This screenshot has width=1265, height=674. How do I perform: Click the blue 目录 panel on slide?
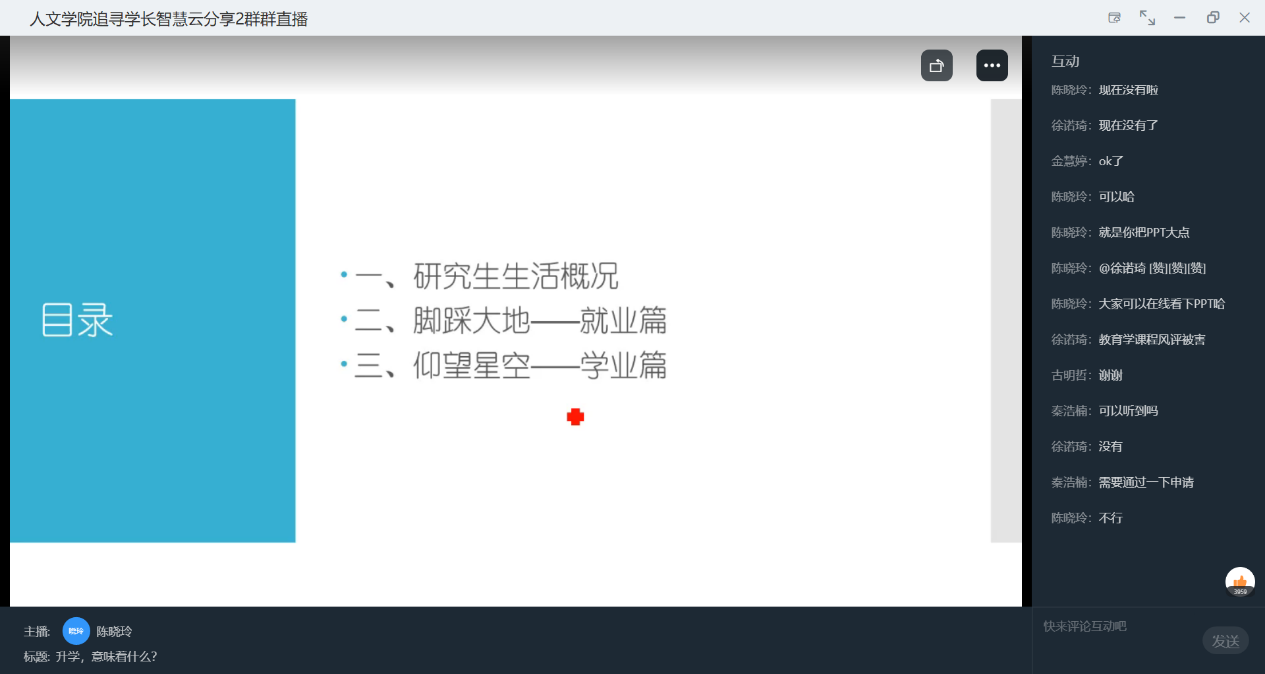[152, 321]
